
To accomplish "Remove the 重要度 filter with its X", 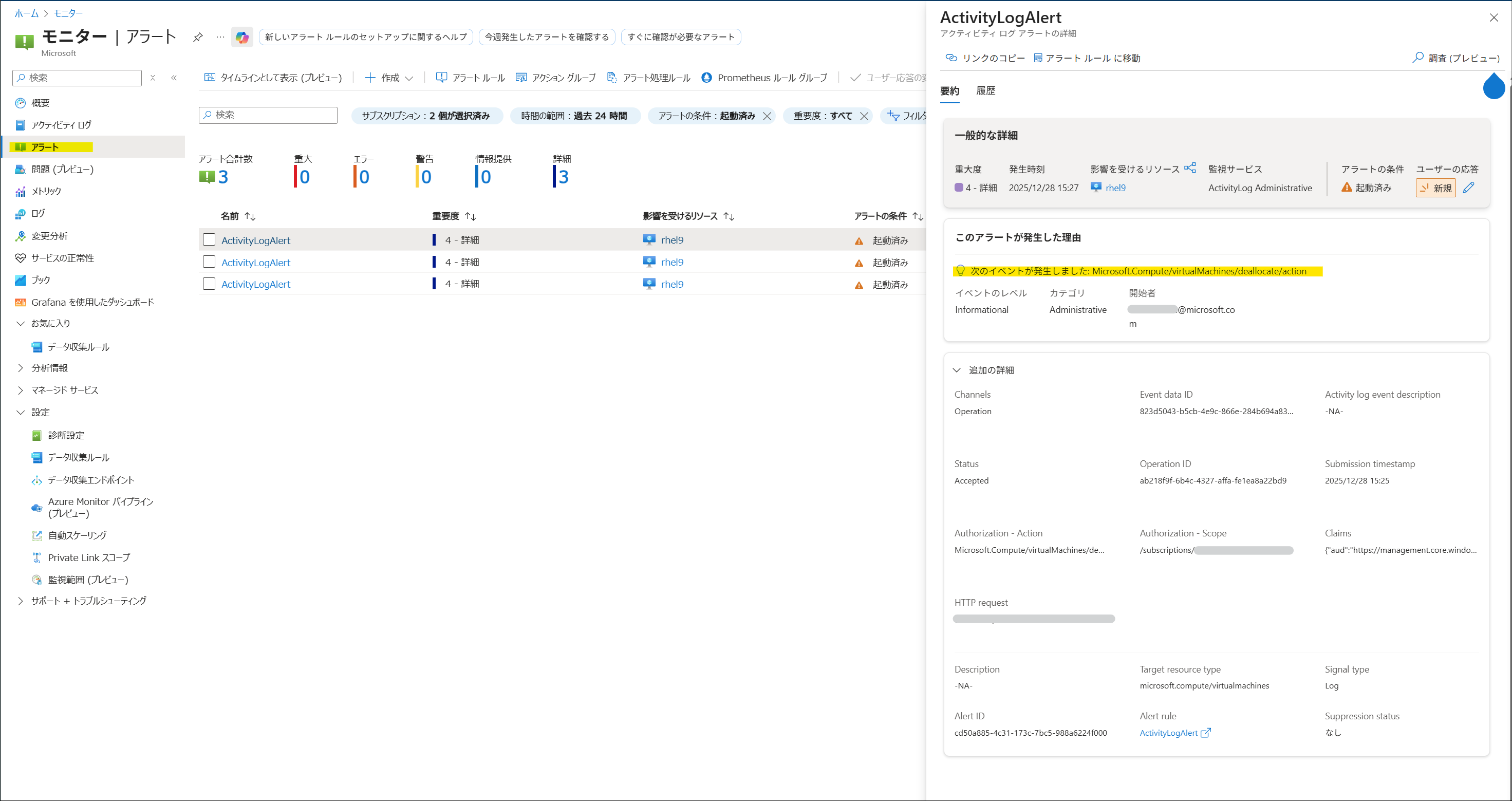I will pyautogui.click(x=864, y=116).
